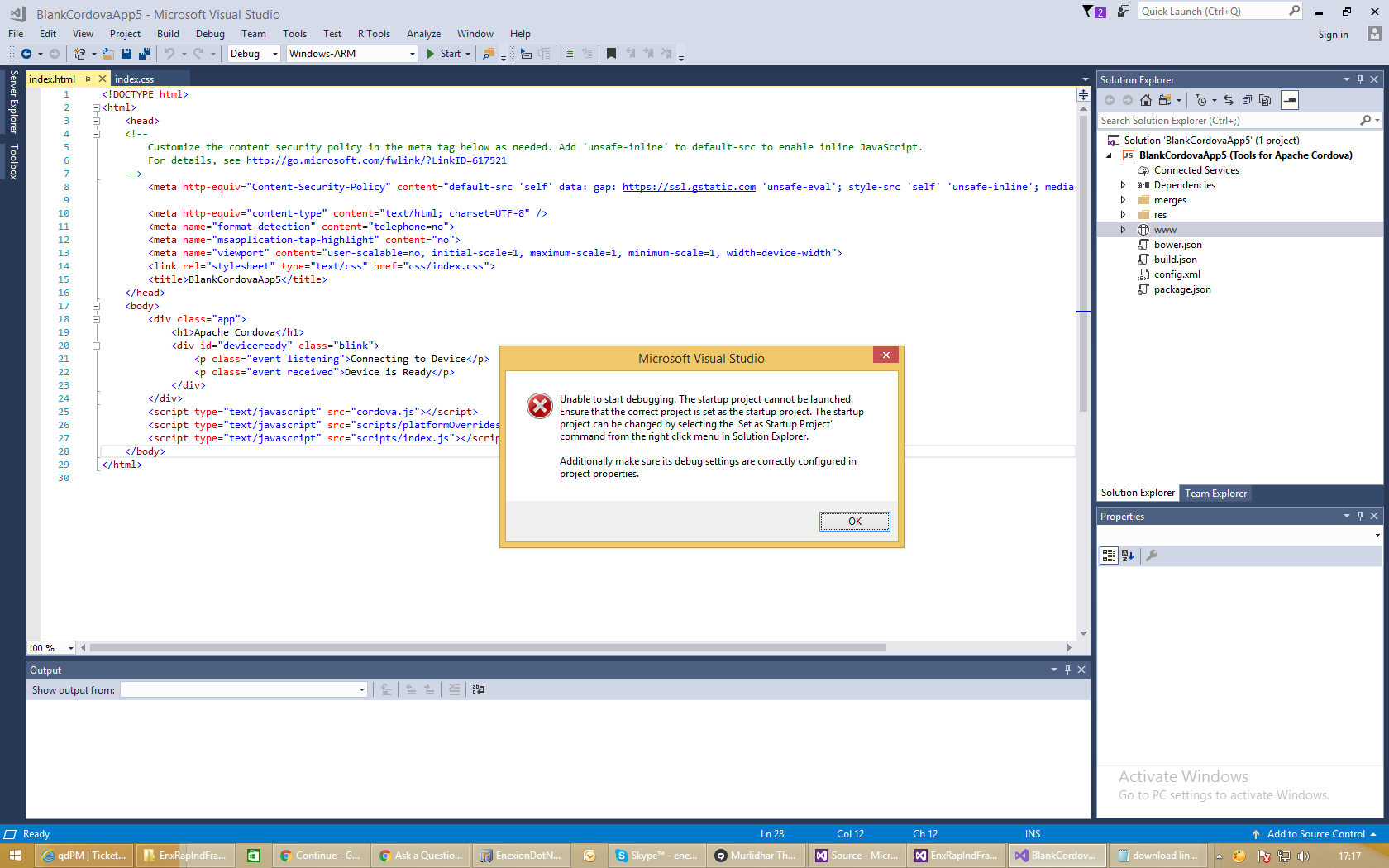Viewport: 1389px width, 868px height.
Task: Click the Toggle Bookmark icon
Action: pyautogui.click(x=611, y=54)
